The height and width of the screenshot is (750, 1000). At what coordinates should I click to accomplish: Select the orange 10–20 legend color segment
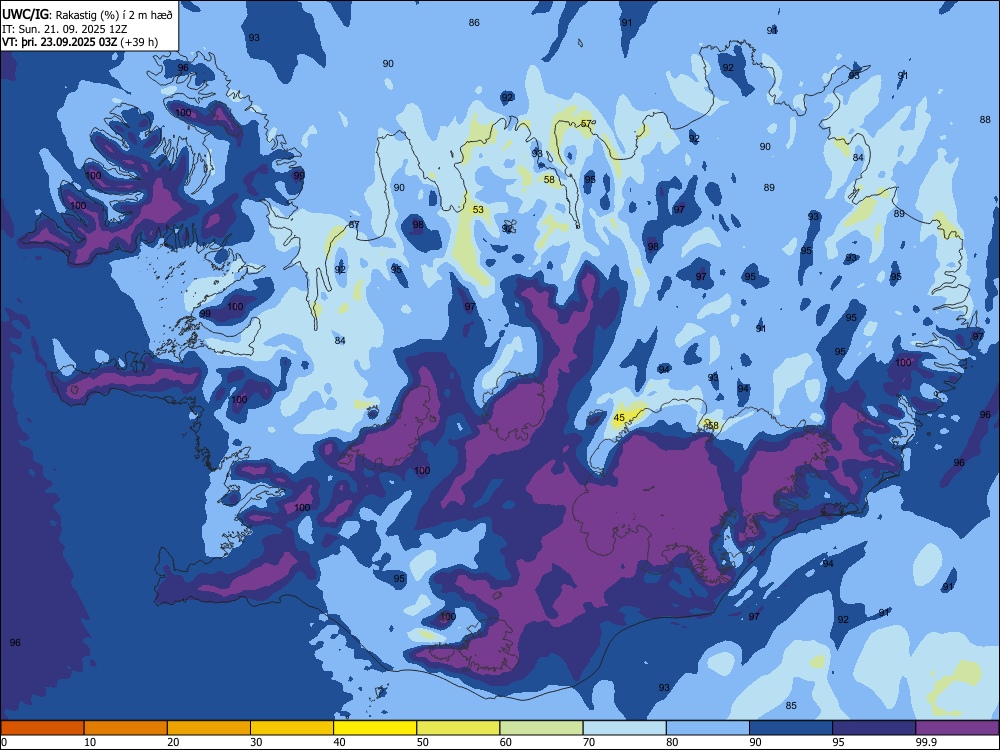pyautogui.click(x=126, y=728)
